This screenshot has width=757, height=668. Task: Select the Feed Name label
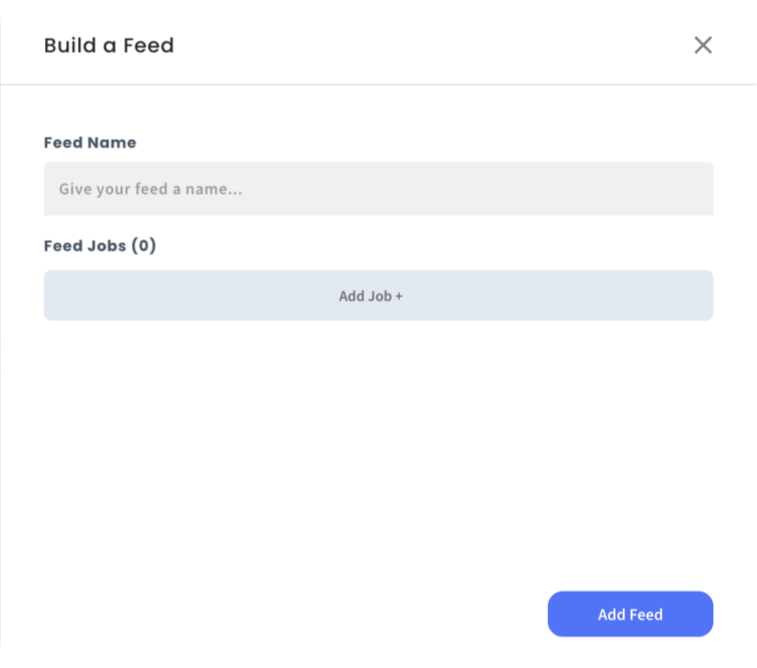(90, 142)
